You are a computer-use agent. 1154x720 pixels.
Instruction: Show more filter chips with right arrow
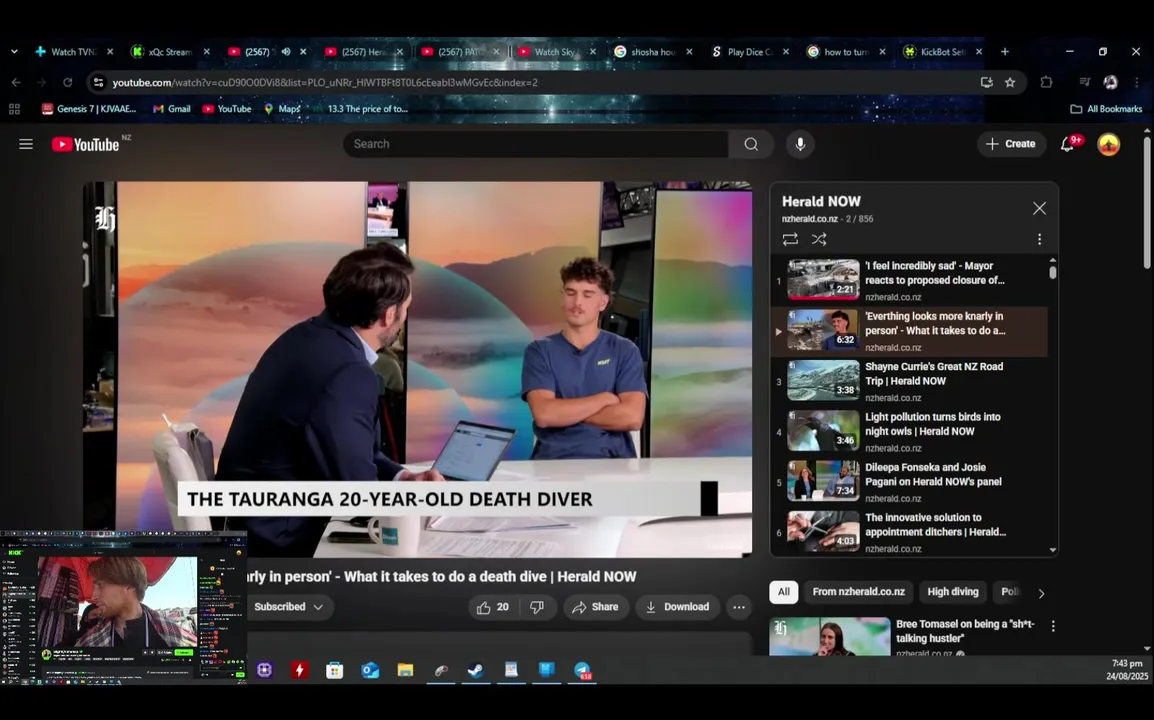point(1041,593)
